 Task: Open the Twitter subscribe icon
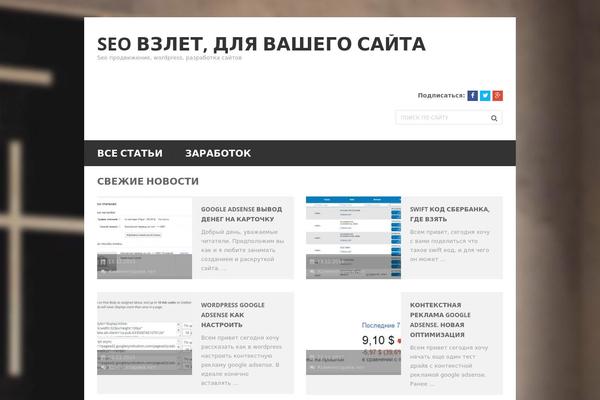[x=485, y=96]
